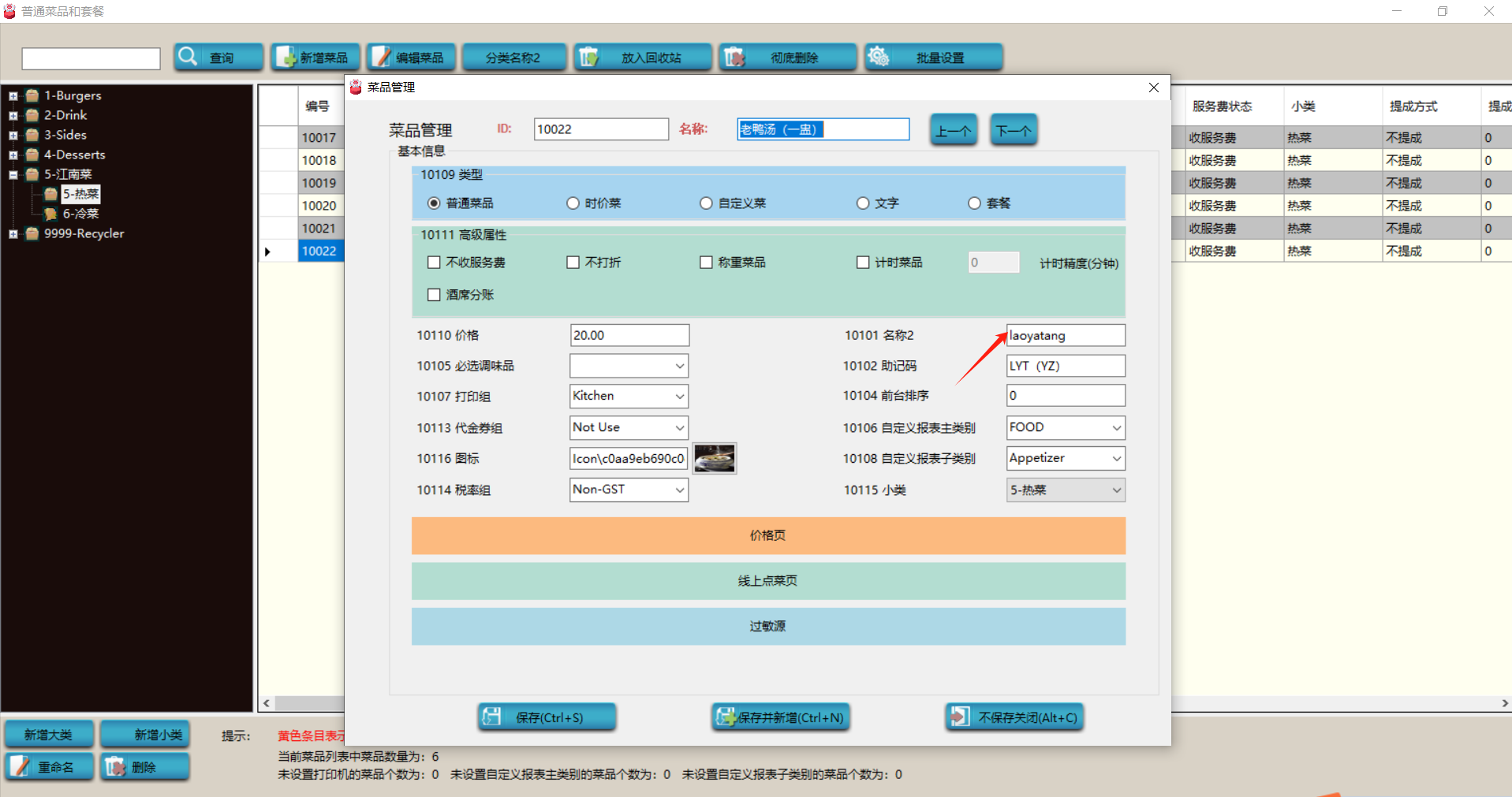
Task: Select the 套餐 radio button
Action: pyautogui.click(x=974, y=203)
